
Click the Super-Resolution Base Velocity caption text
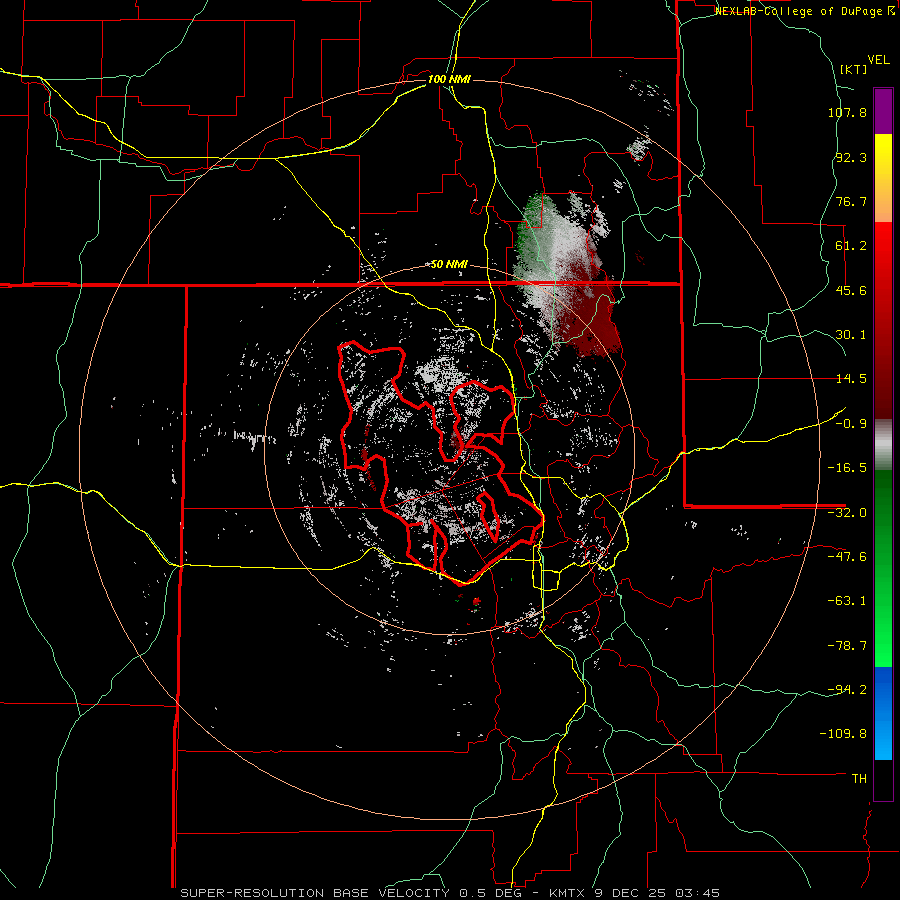tap(449, 893)
